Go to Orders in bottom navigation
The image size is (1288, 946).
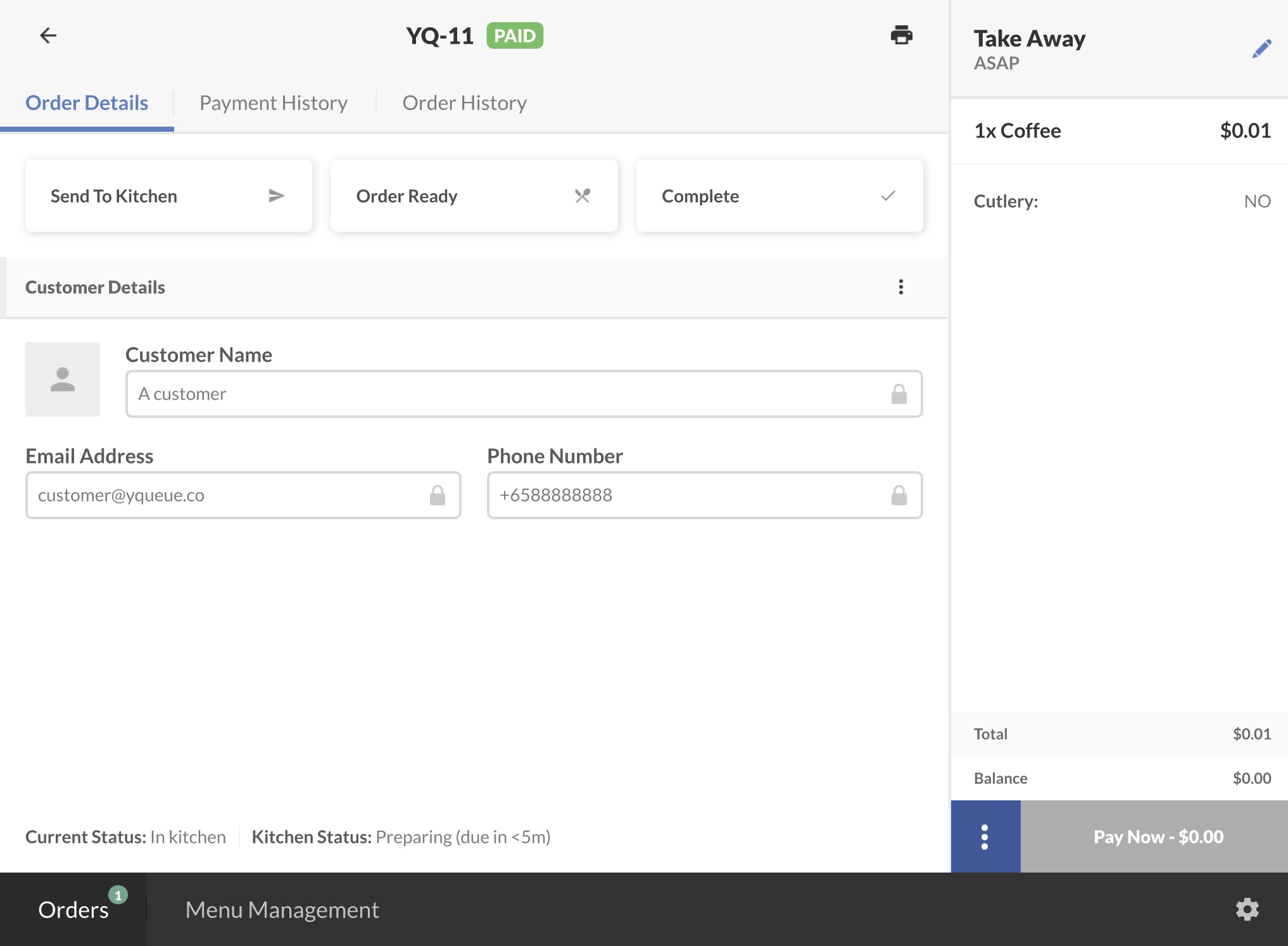(x=73, y=909)
